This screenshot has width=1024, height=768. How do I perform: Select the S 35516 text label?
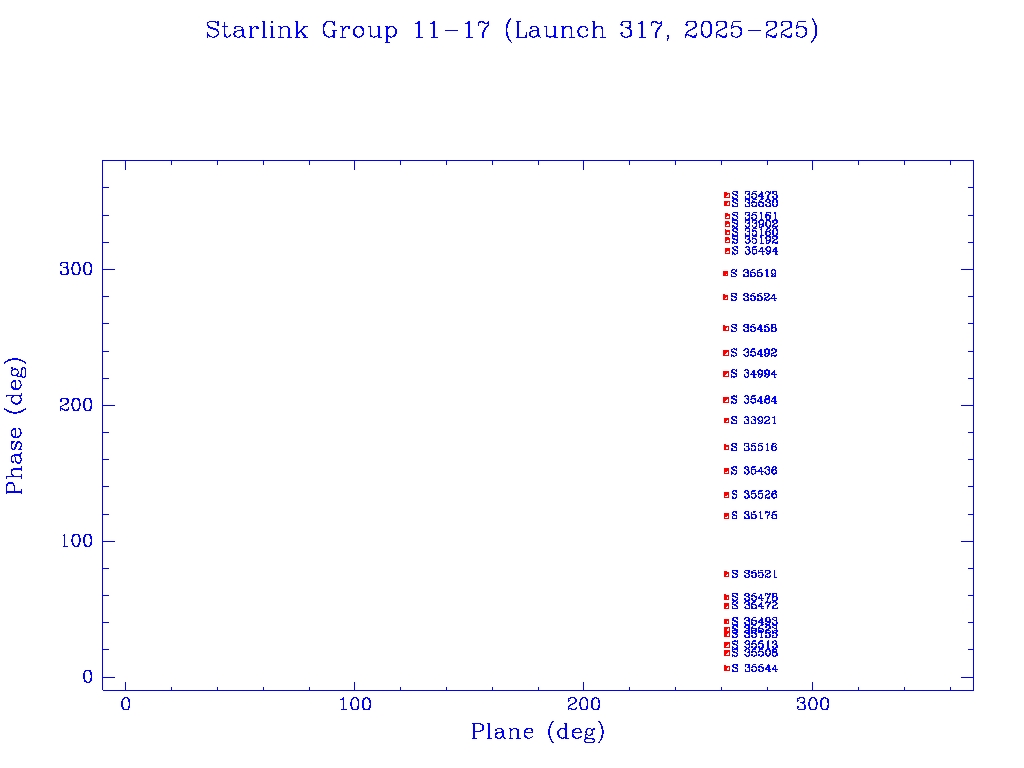pos(754,447)
